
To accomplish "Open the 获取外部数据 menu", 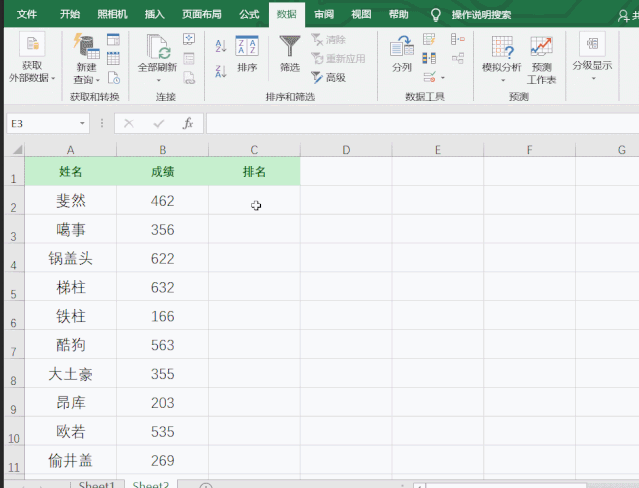I will pyautogui.click(x=32, y=58).
